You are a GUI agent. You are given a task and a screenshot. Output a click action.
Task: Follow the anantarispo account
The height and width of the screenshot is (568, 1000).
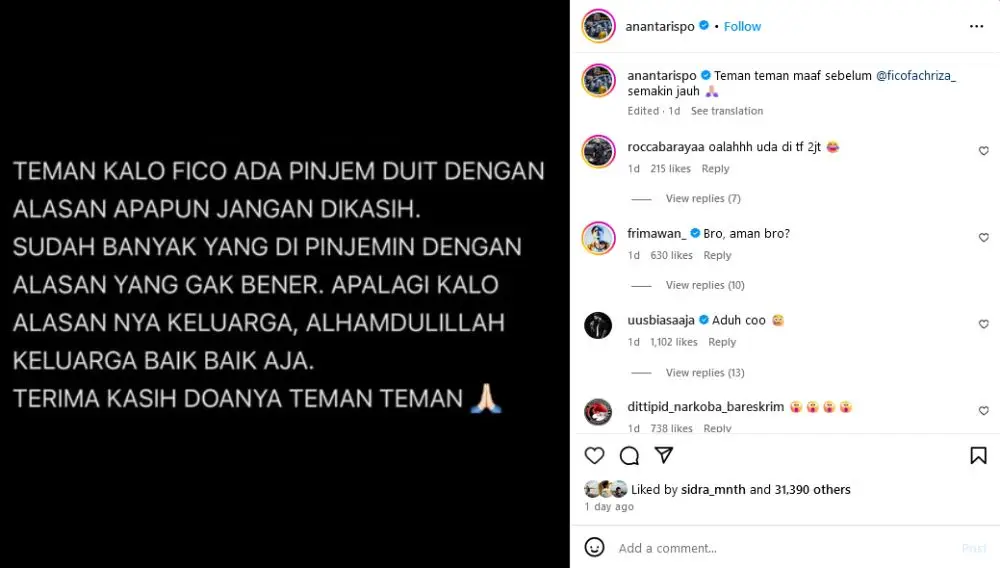click(742, 26)
